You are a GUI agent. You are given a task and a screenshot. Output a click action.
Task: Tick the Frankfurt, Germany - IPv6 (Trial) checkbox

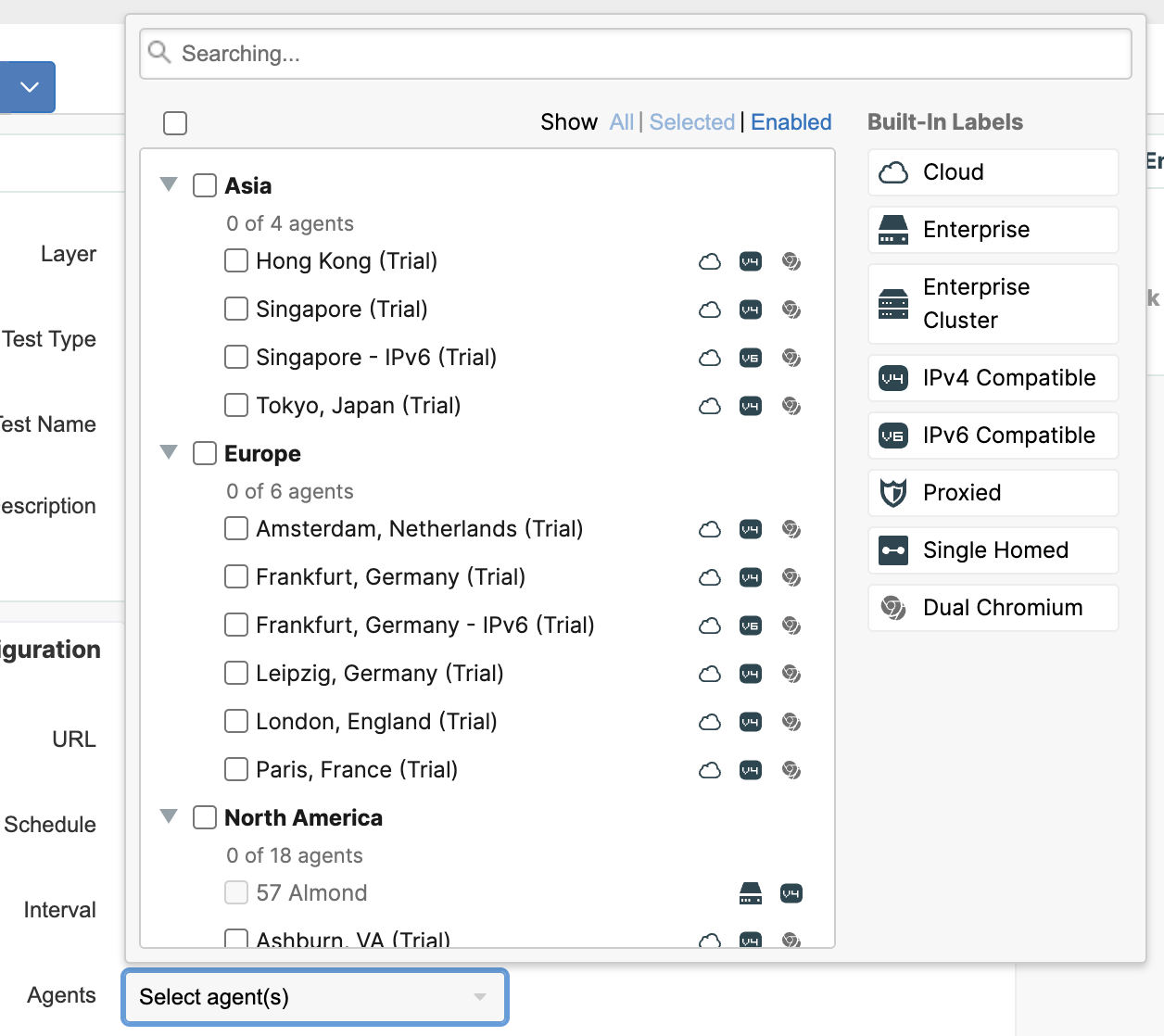pos(236,625)
